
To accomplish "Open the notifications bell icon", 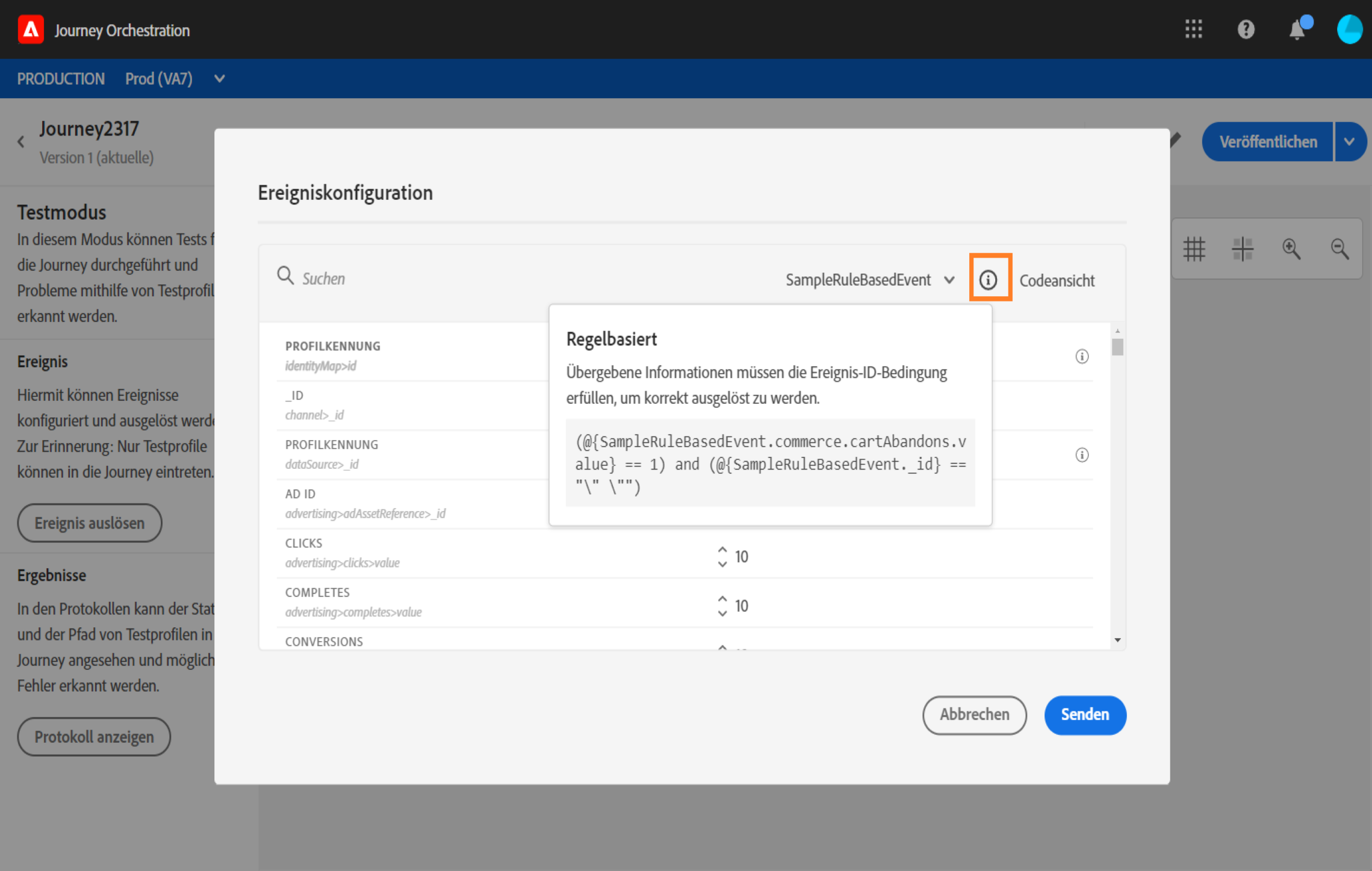I will pos(1297,29).
